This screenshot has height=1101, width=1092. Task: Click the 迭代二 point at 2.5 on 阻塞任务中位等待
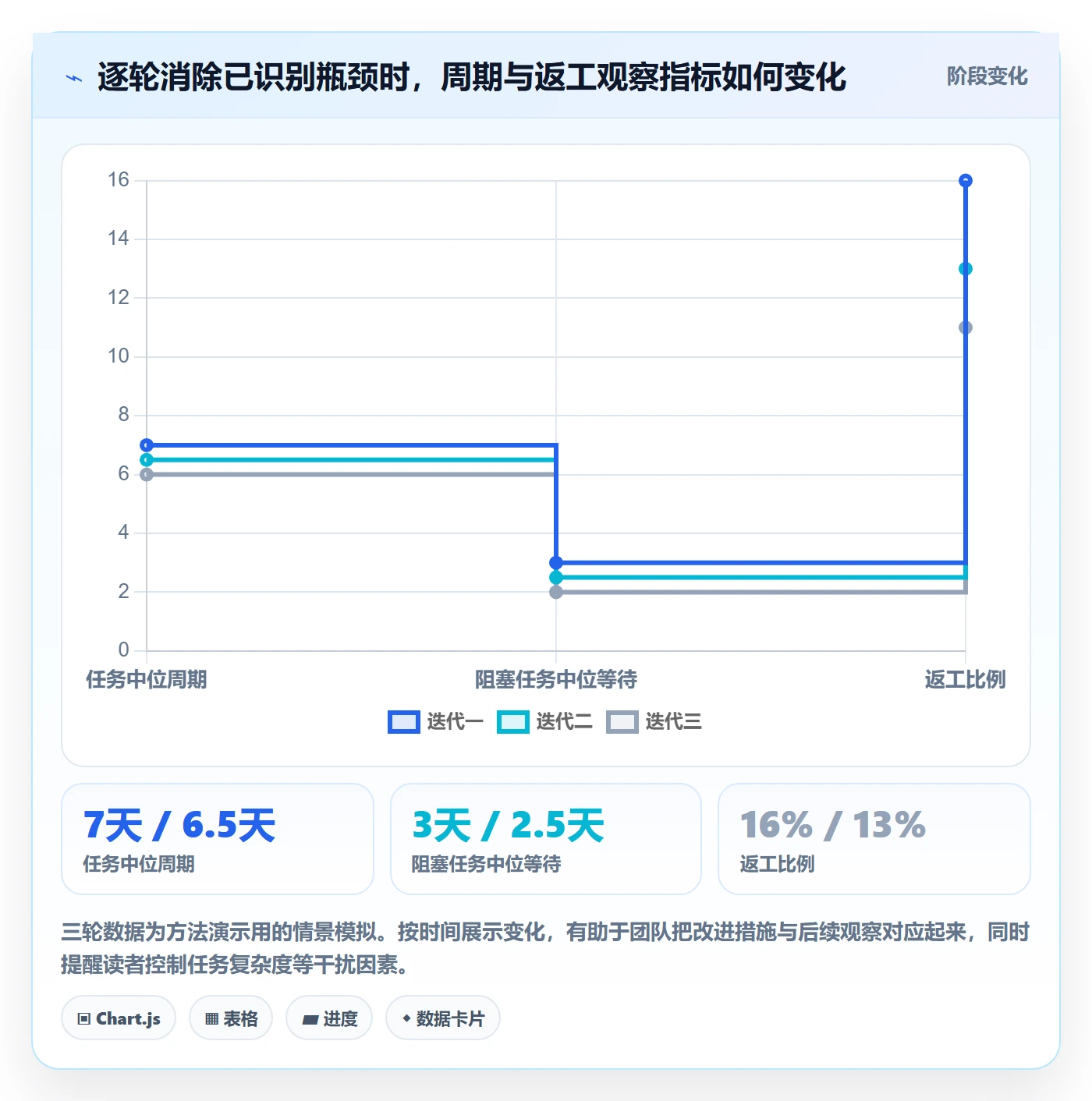(556, 578)
